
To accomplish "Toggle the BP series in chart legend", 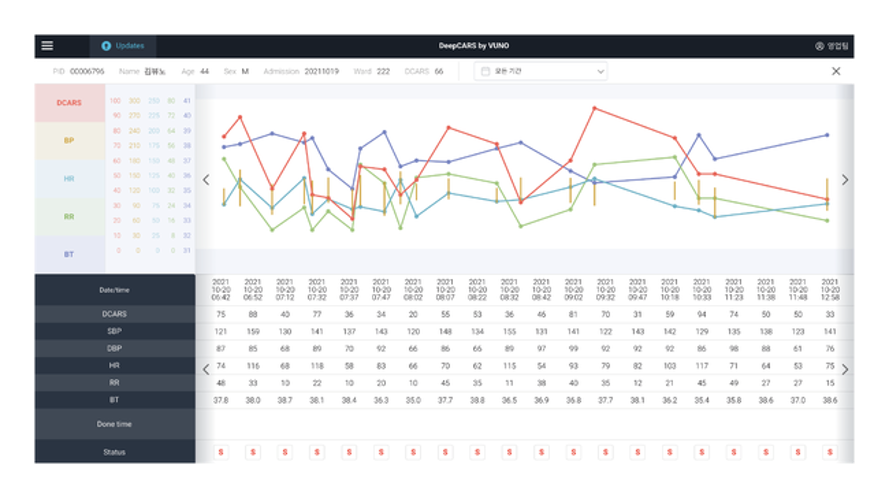I will [x=69, y=141].
